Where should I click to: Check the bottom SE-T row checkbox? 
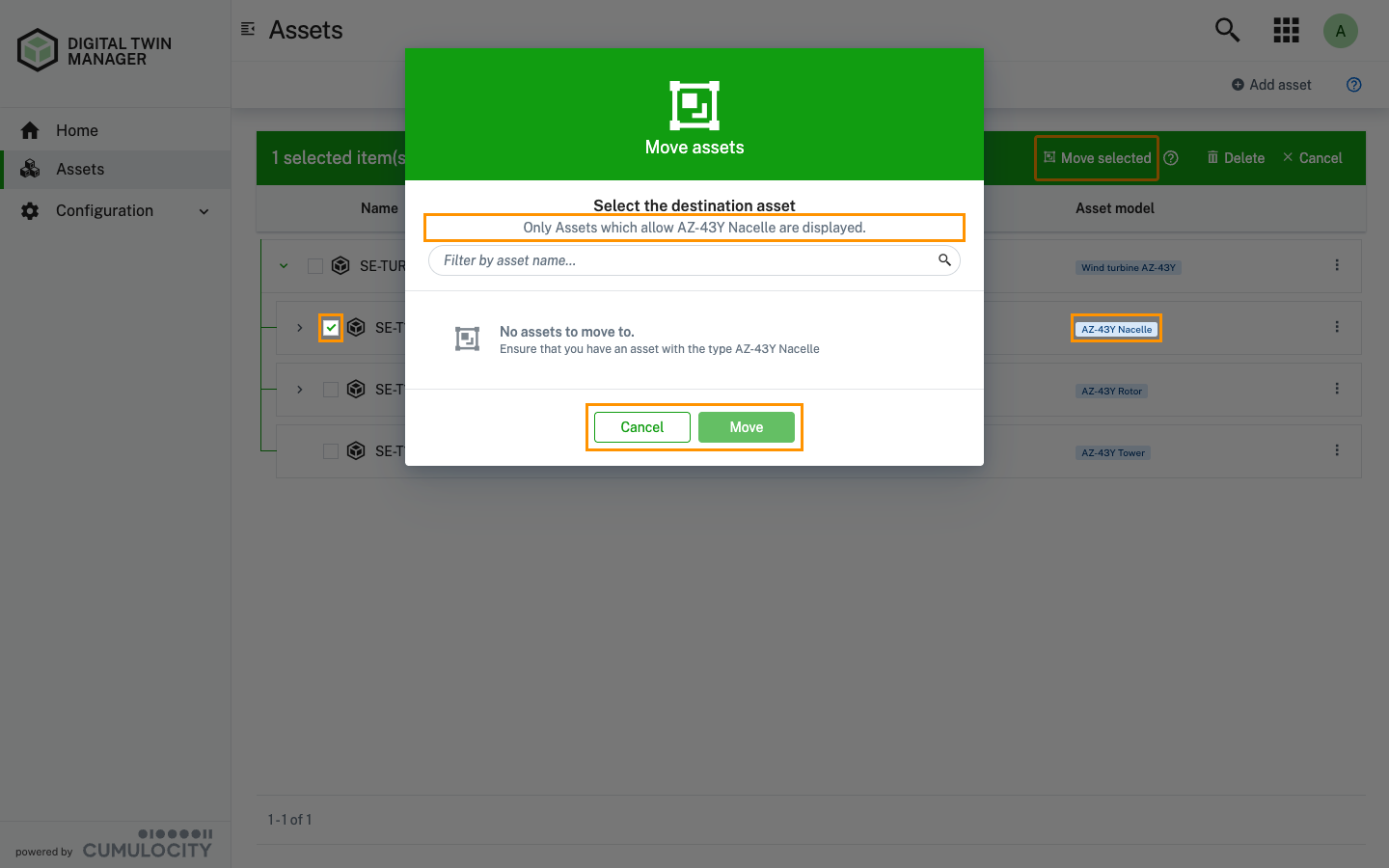coord(331,450)
